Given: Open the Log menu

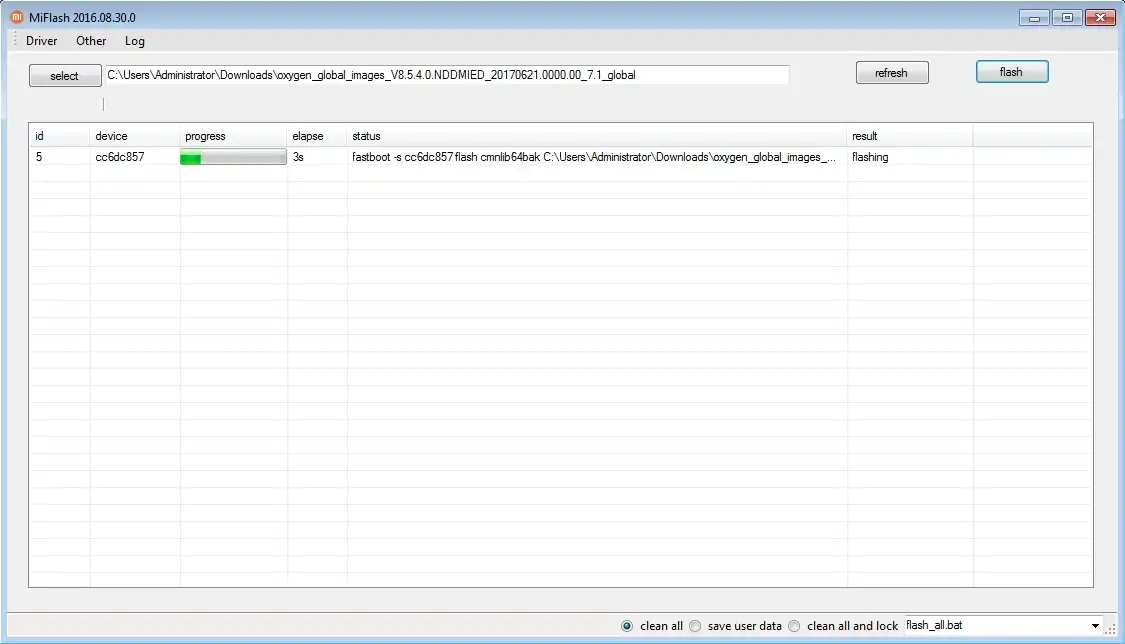Looking at the screenshot, I should (x=135, y=41).
